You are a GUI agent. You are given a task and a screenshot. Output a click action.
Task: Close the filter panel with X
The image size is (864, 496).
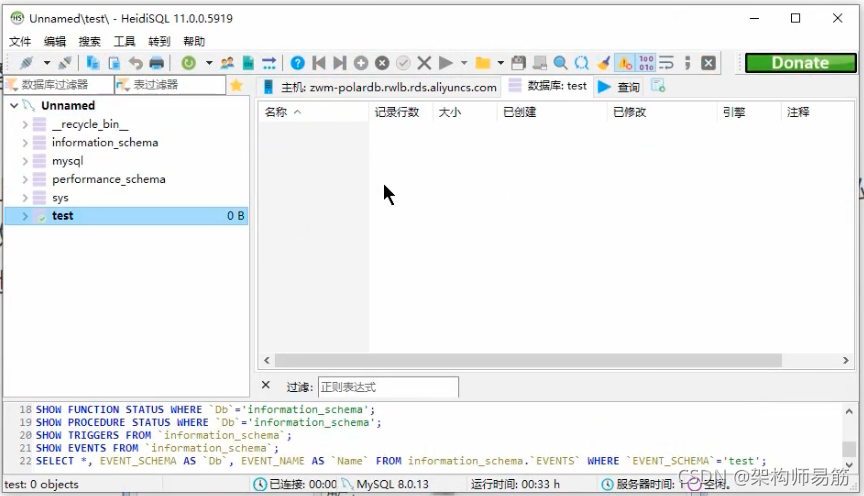click(266, 385)
